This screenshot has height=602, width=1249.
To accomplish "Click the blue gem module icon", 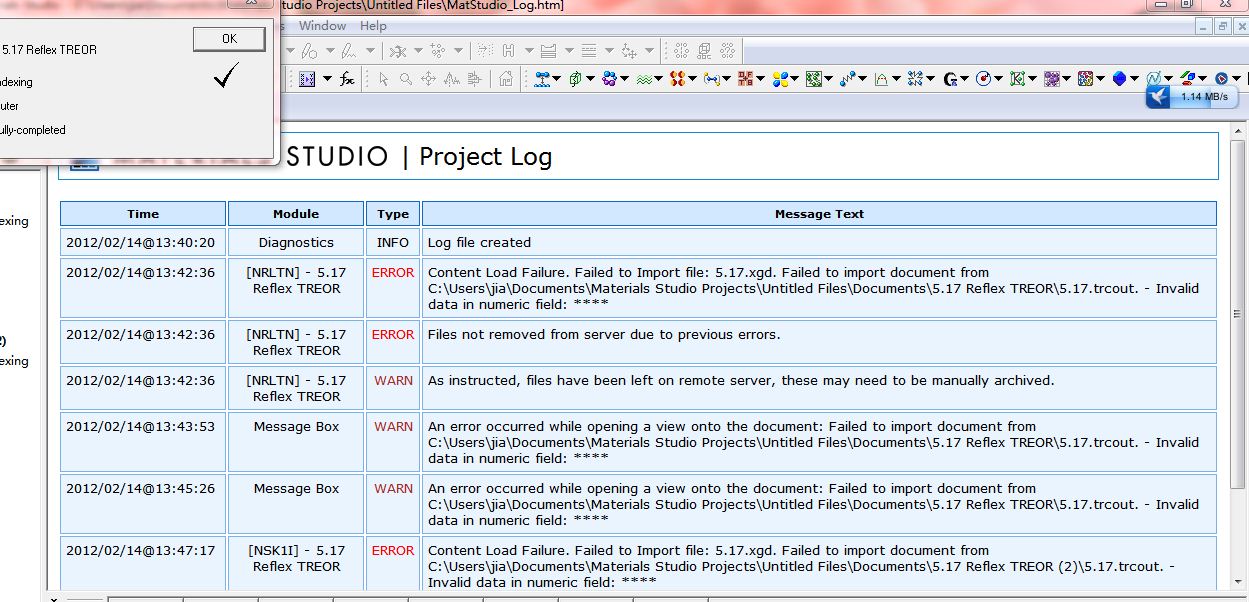I will pyautogui.click(x=1119, y=79).
